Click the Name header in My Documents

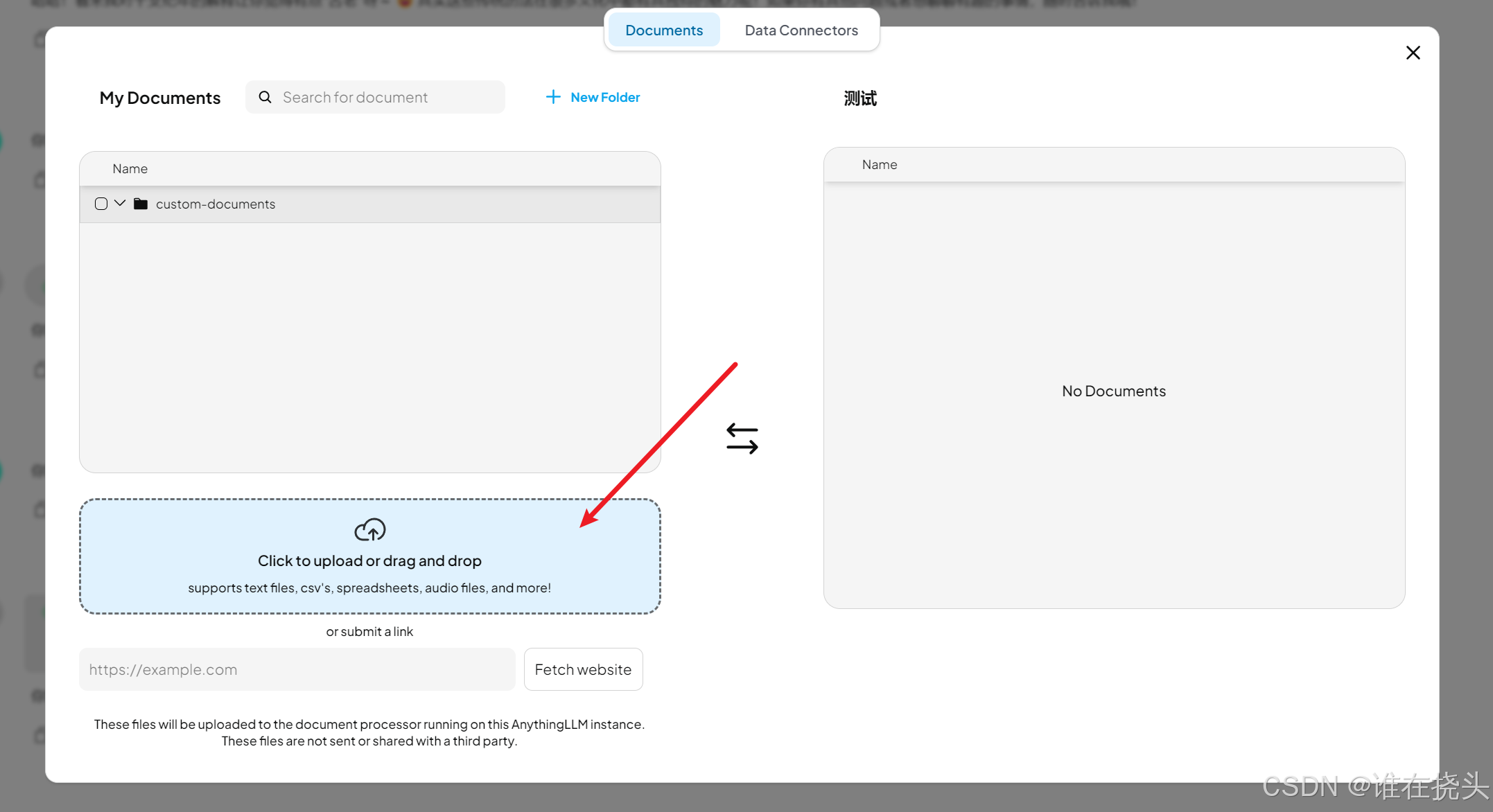pyautogui.click(x=130, y=169)
